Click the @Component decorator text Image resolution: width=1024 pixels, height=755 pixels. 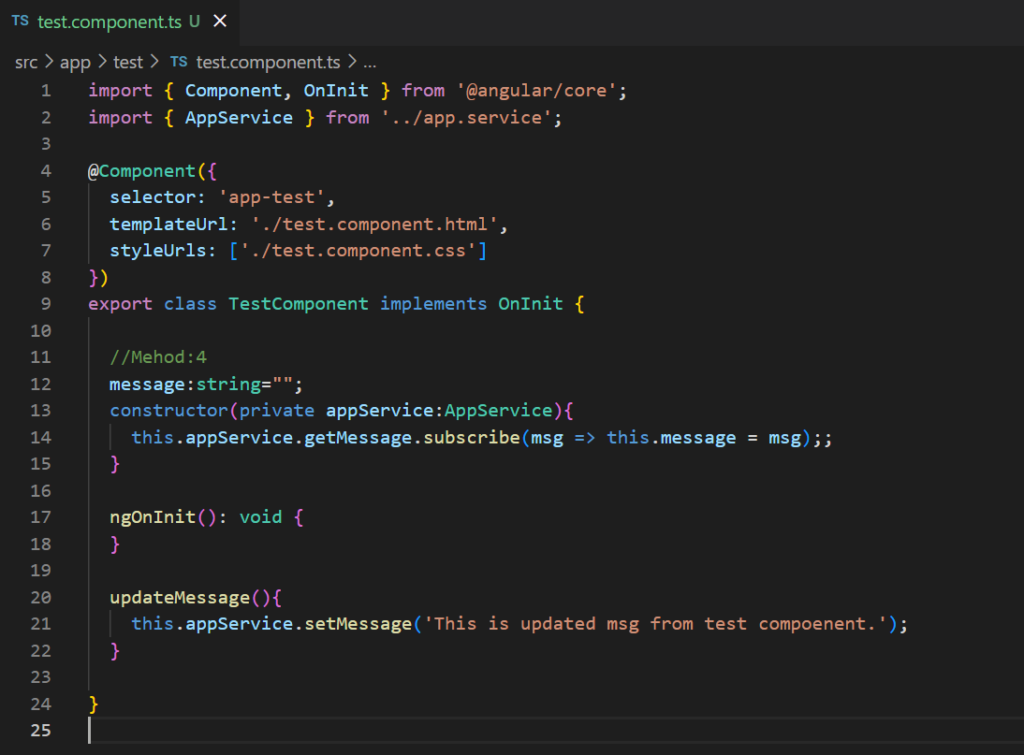tap(142, 171)
